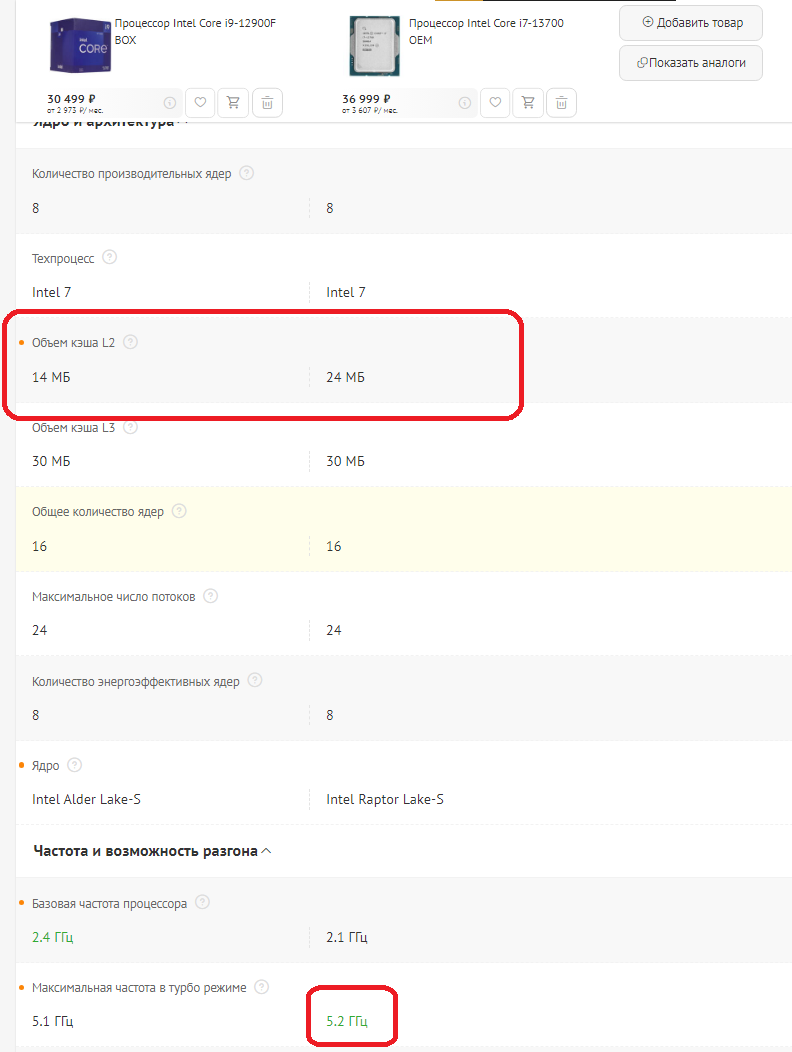Select the 5.1 ГГц turbo frequency
The width and height of the screenshot is (792, 1052).
click(x=52, y=1021)
